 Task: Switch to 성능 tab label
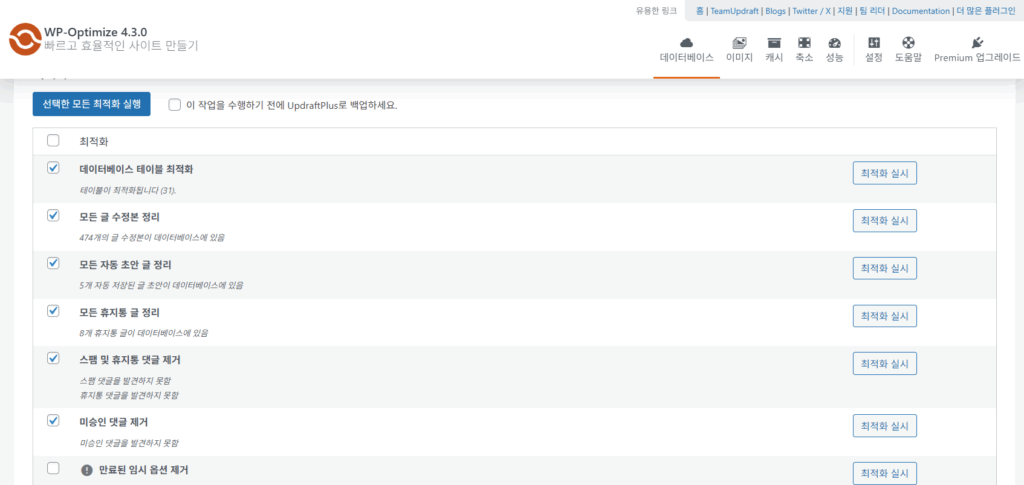834,57
